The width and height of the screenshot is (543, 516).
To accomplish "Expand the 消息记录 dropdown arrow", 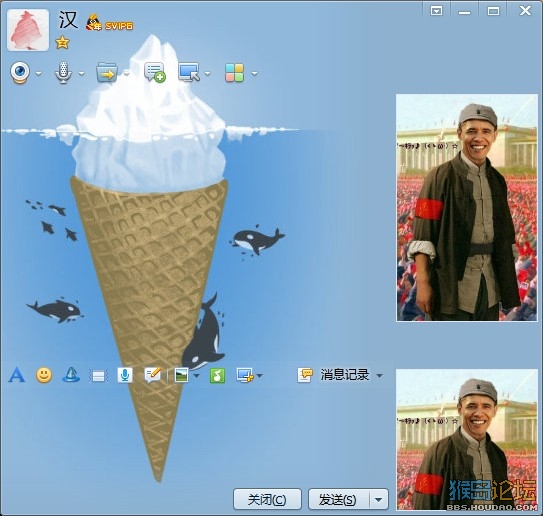I will (x=380, y=375).
